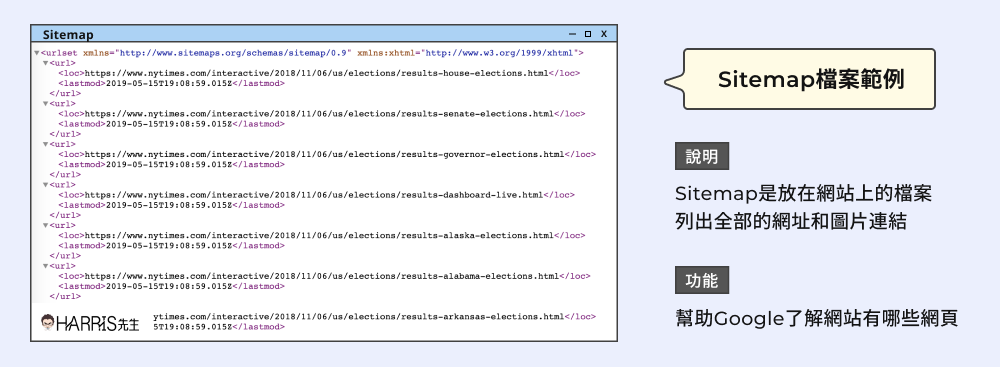
Task: Select the lastmod line under results-governor-elections
Action: tap(172, 165)
